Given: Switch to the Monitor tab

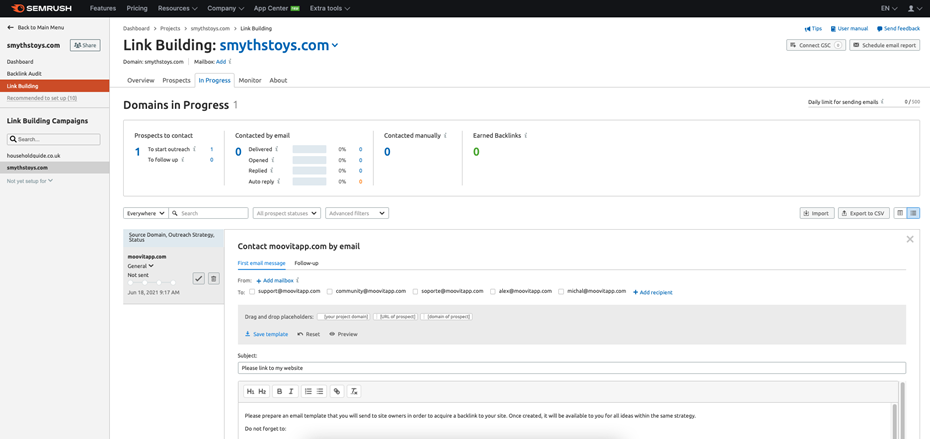Looking at the screenshot, I should pyautogui.click(x=250, y=80).
